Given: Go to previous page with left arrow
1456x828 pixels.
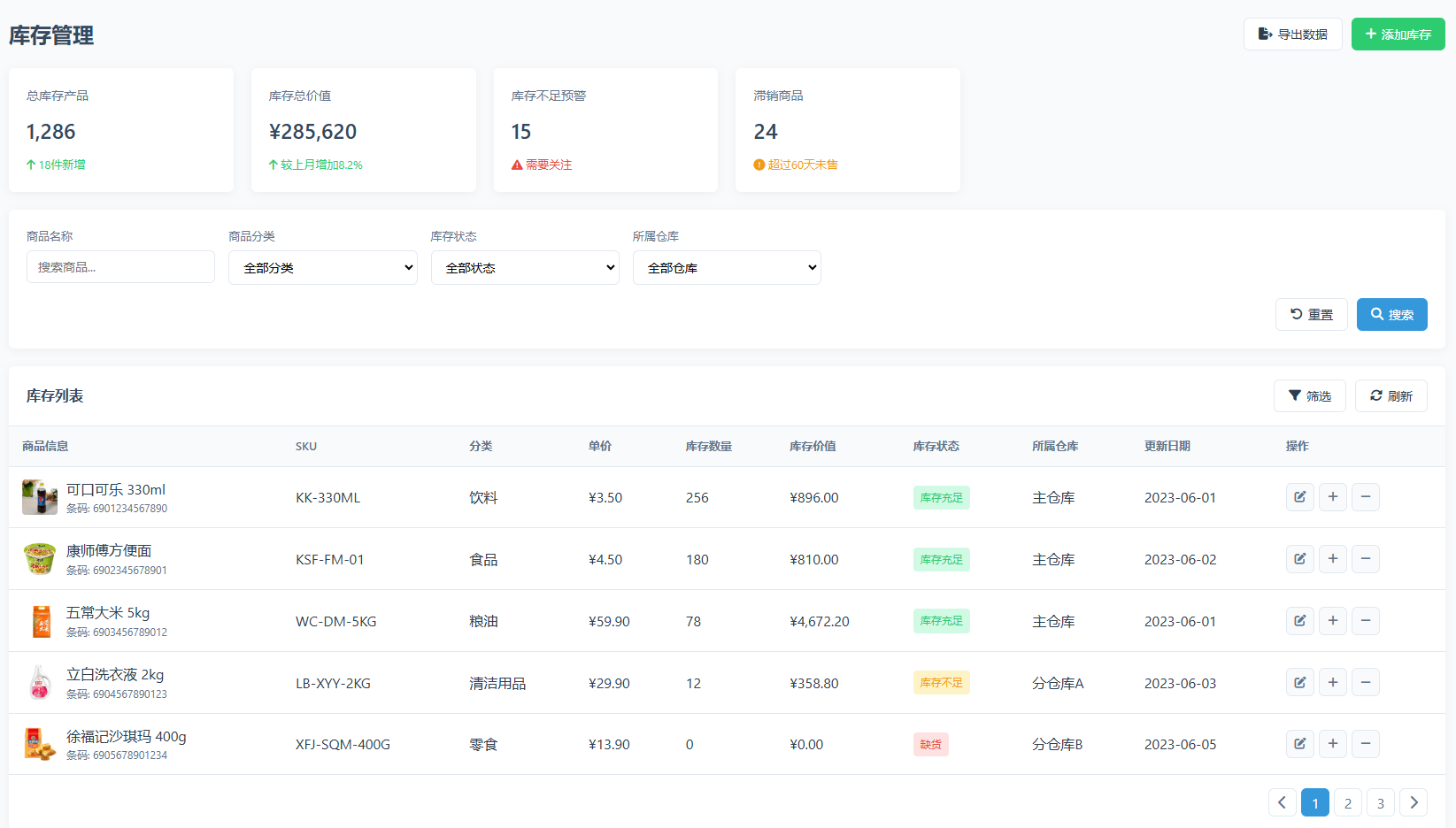Looking at the screenshot, I should point(1282,802).
